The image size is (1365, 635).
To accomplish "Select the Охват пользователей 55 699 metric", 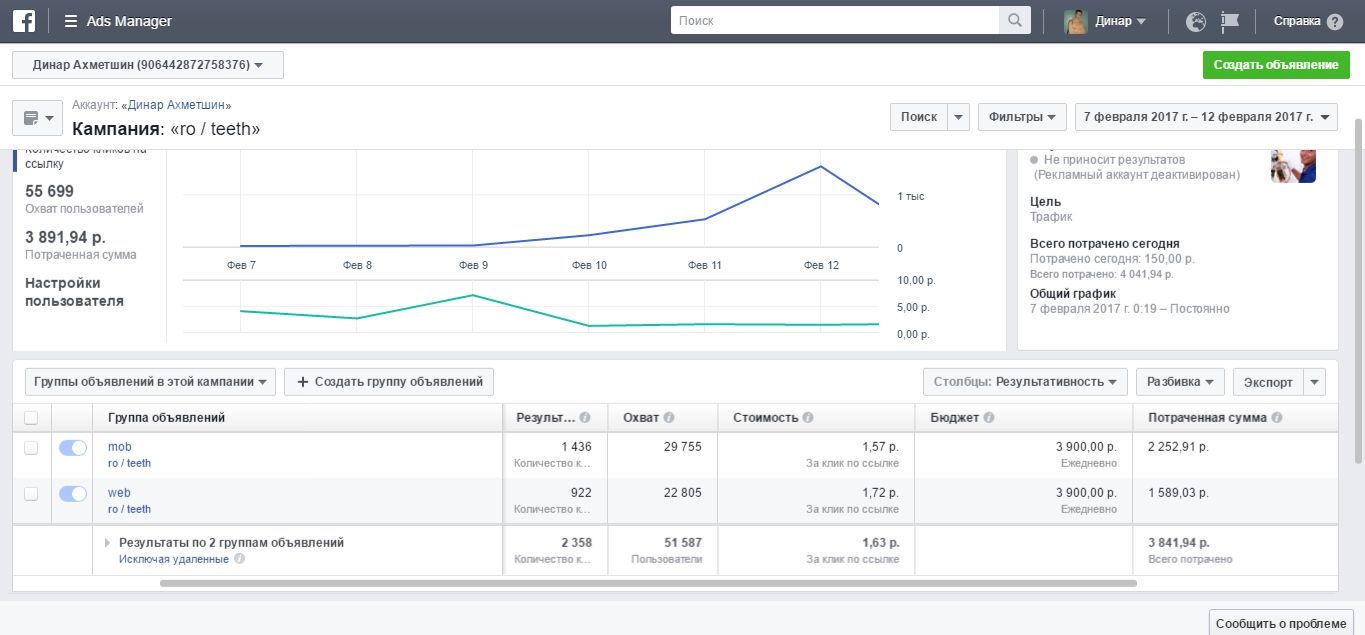I will (84, 199).
